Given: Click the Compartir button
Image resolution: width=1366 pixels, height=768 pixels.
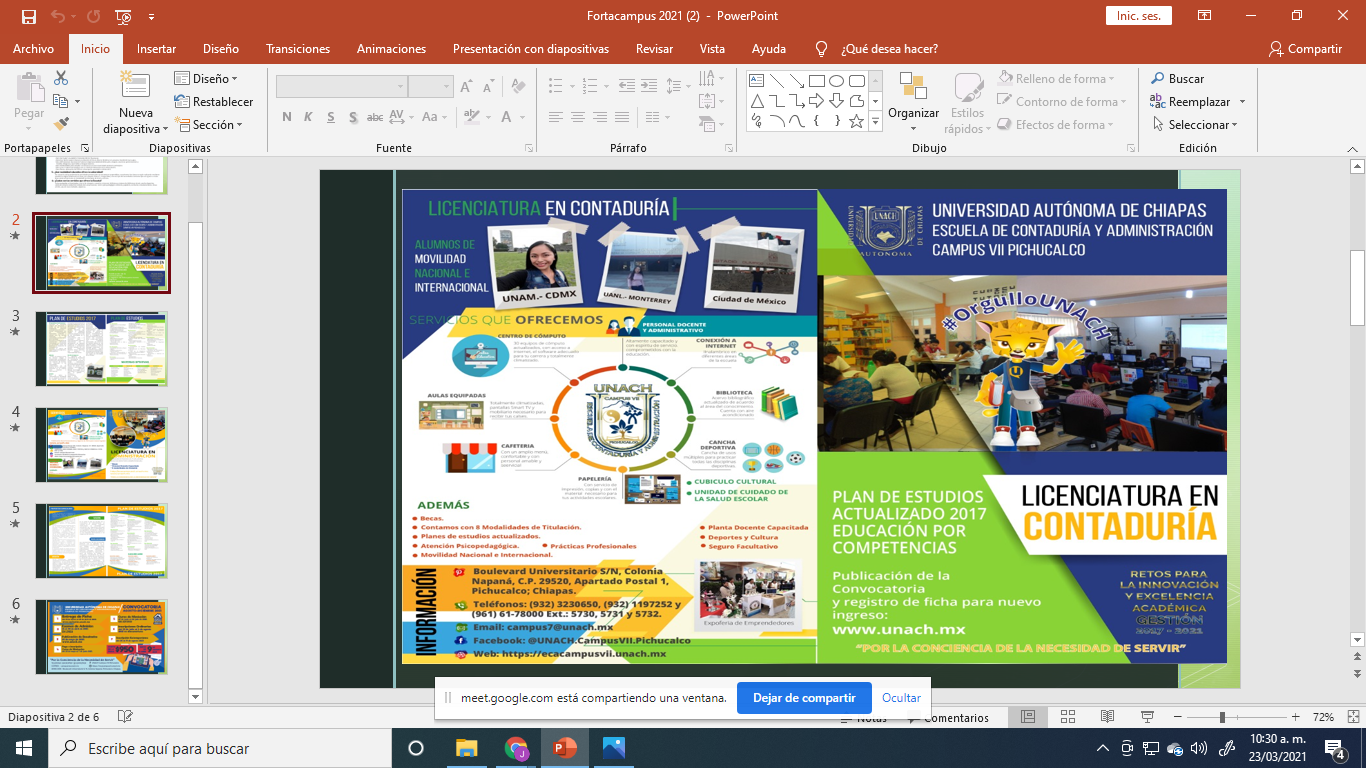Looking at the screenshot, I should tap(1305, 48).
